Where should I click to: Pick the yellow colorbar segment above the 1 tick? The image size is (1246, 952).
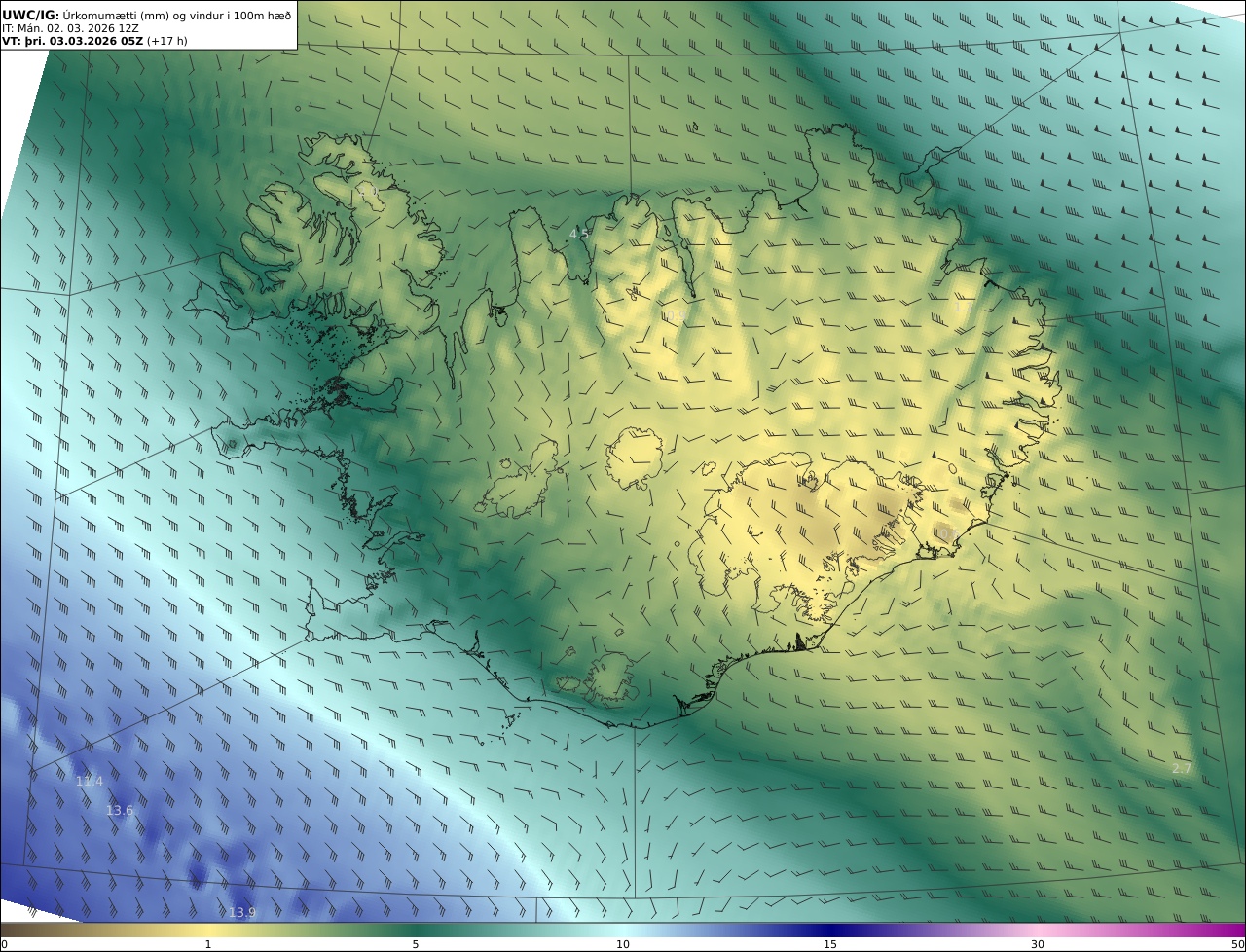pos(207,930)
